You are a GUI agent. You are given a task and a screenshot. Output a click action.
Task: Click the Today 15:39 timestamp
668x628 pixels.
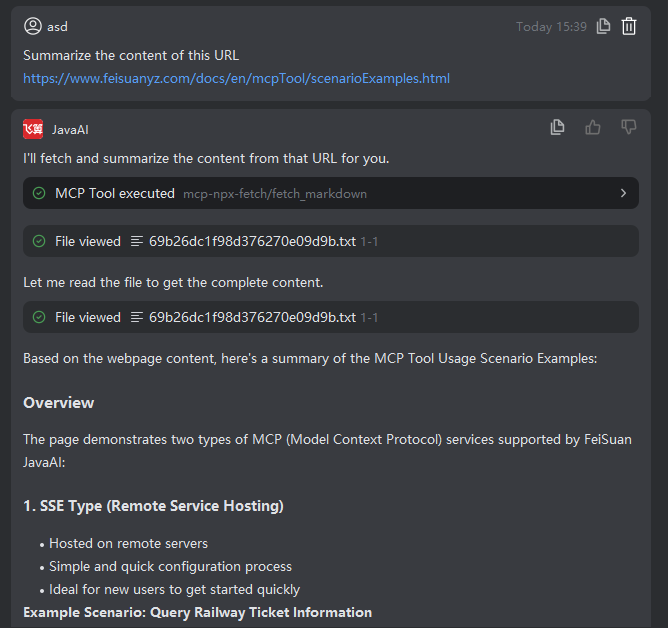tap(551, 27)
